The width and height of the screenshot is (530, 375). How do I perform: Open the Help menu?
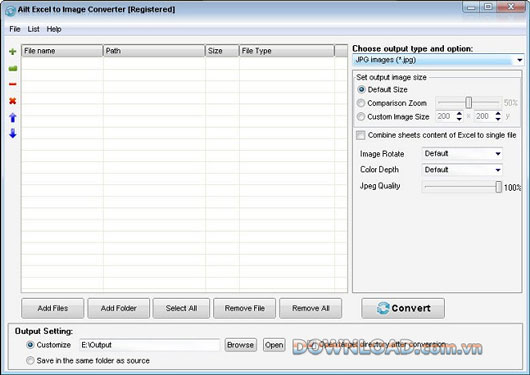click(54, 29)
